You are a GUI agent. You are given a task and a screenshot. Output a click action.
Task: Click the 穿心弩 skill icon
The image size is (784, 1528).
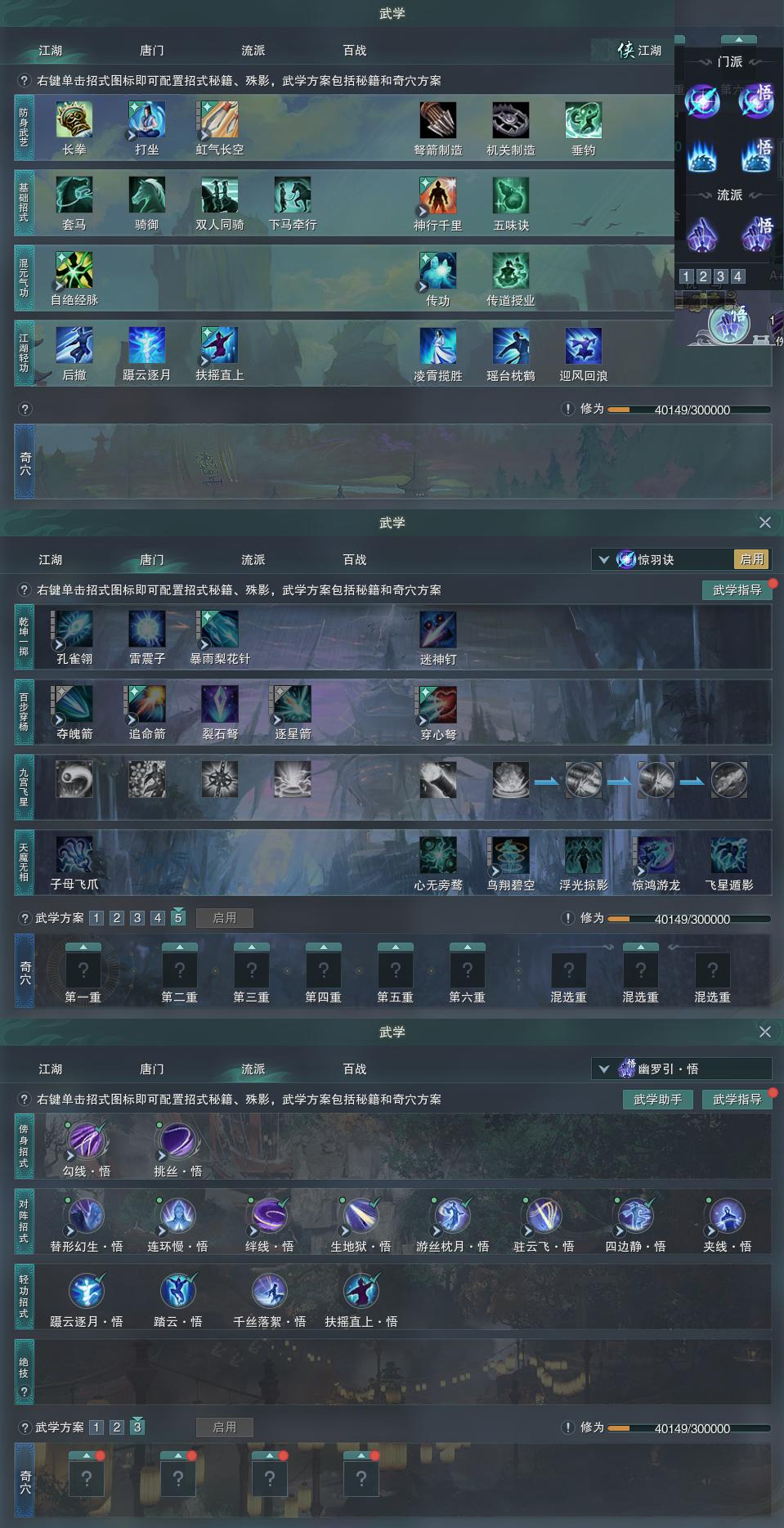pos(437,705)
